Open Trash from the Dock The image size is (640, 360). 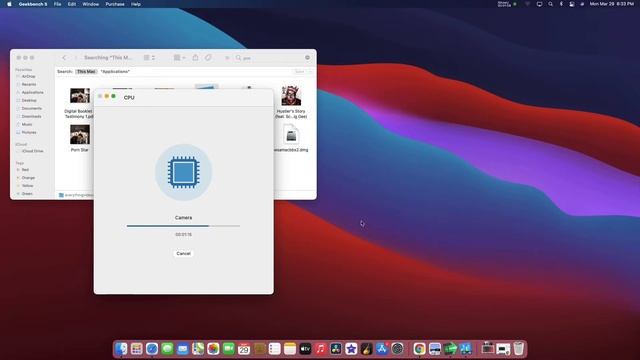(518, 349)
